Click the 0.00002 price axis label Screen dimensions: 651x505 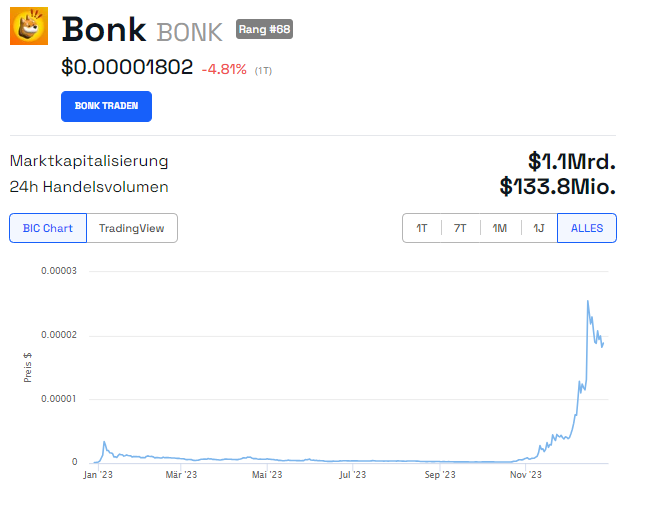tap(59, 335)
